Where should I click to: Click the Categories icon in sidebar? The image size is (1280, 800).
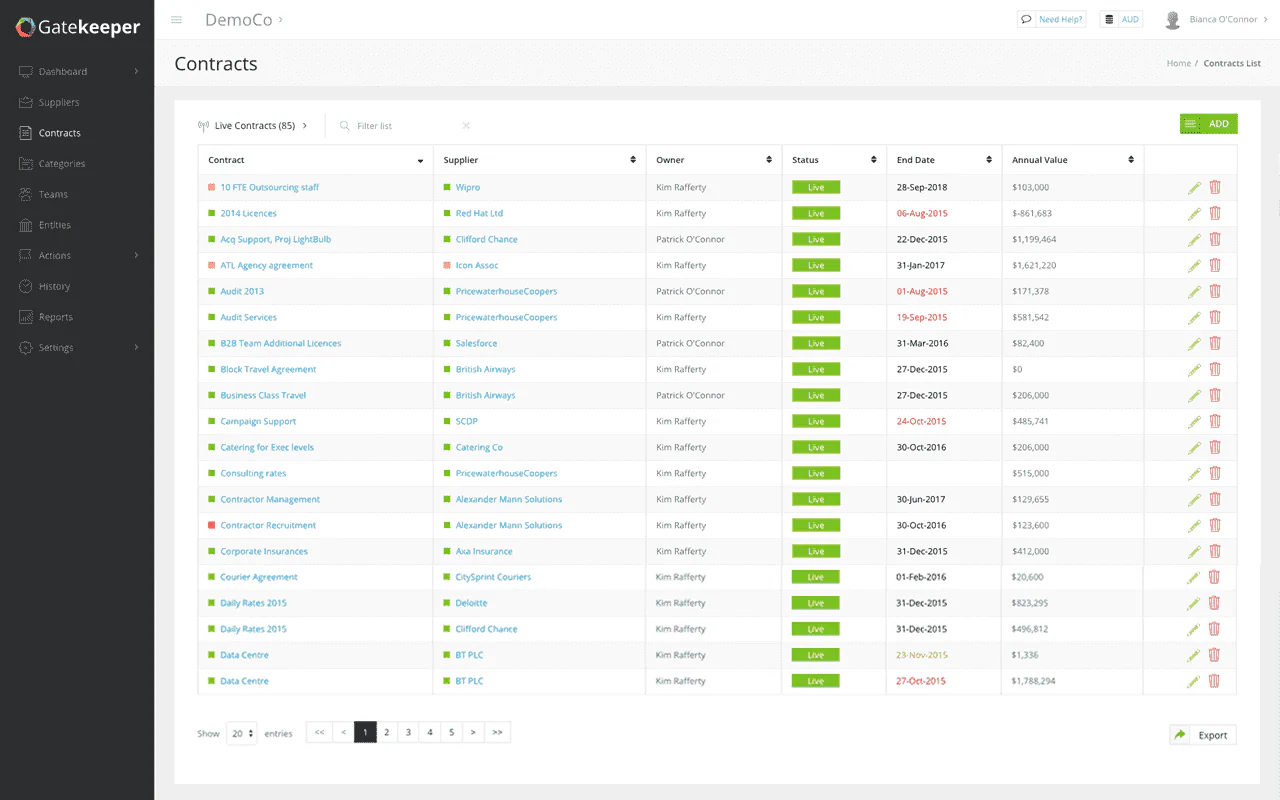click(26, 163)
